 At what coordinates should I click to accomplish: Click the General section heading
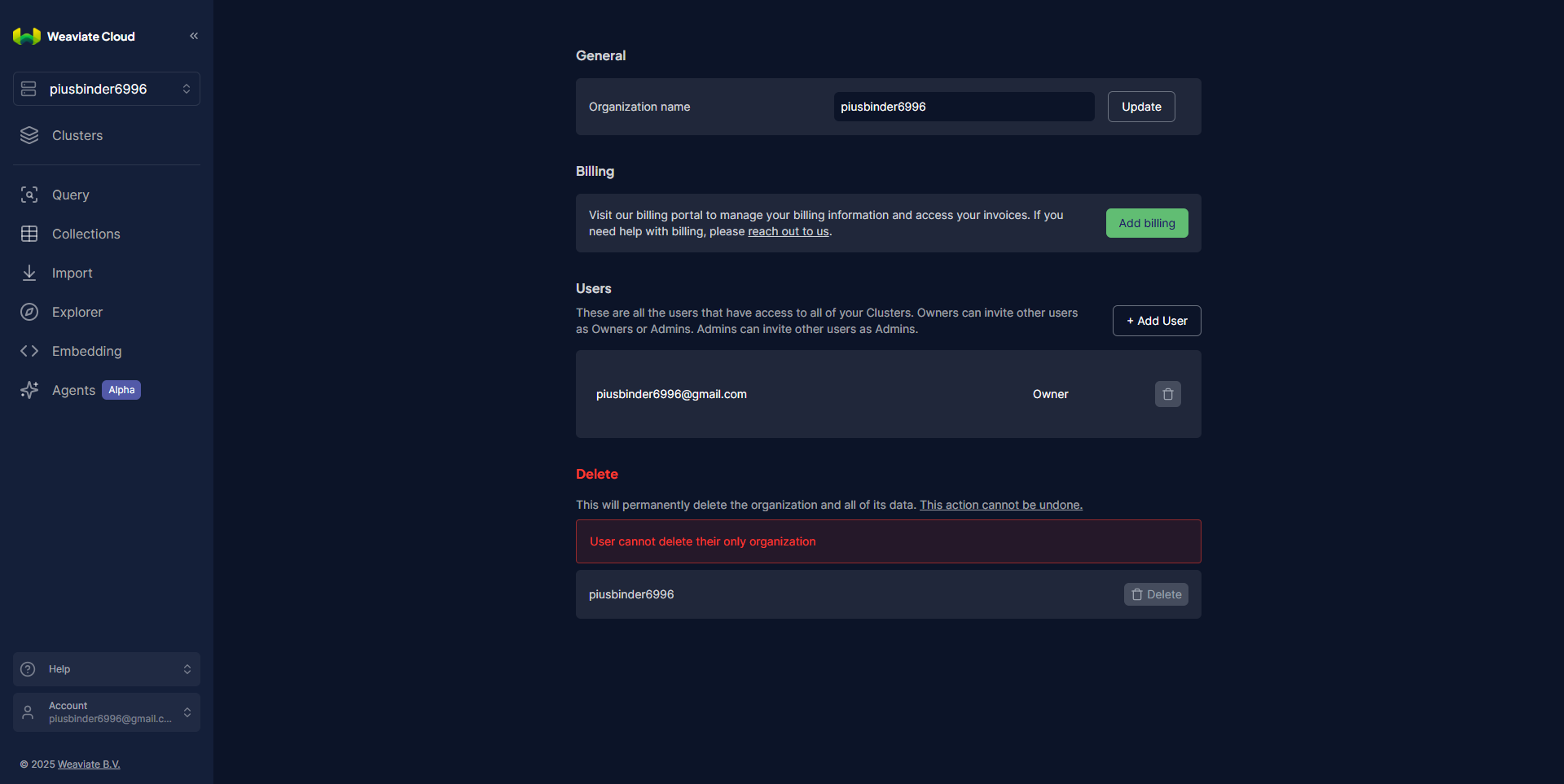point(601,55)
